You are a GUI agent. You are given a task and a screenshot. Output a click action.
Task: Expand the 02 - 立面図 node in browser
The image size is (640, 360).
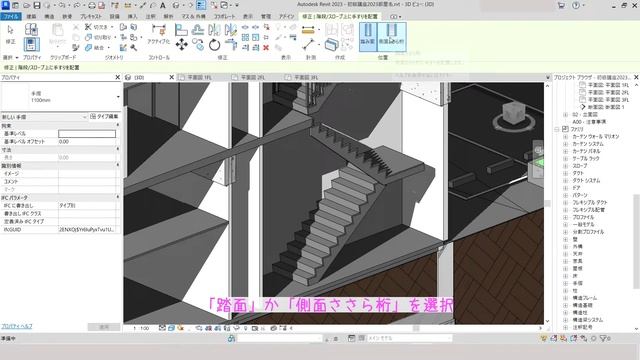(566, 115)
